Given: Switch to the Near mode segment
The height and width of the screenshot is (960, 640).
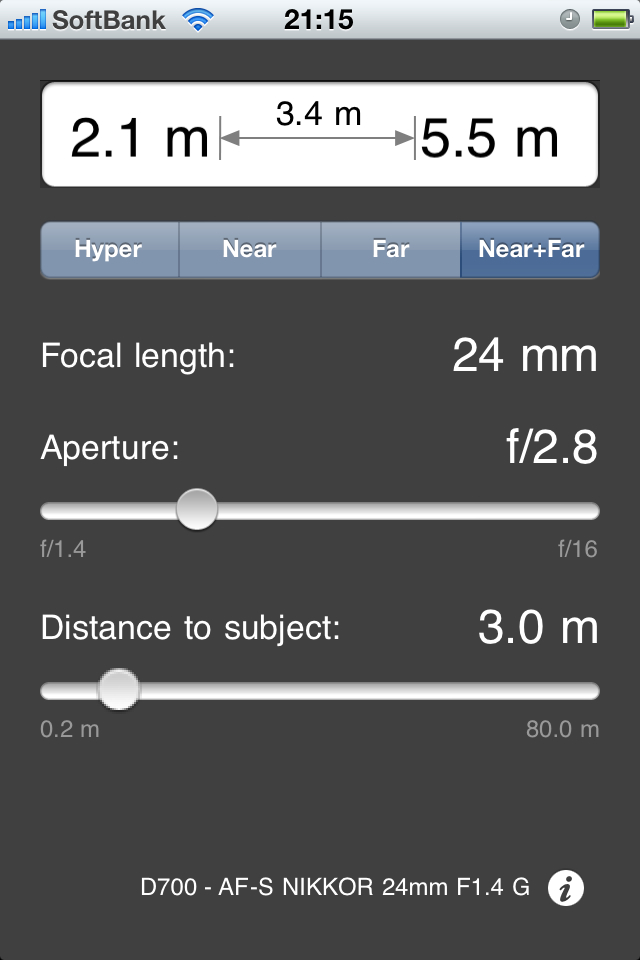Looking at the screenshot, I should click(x=249, y=249).
